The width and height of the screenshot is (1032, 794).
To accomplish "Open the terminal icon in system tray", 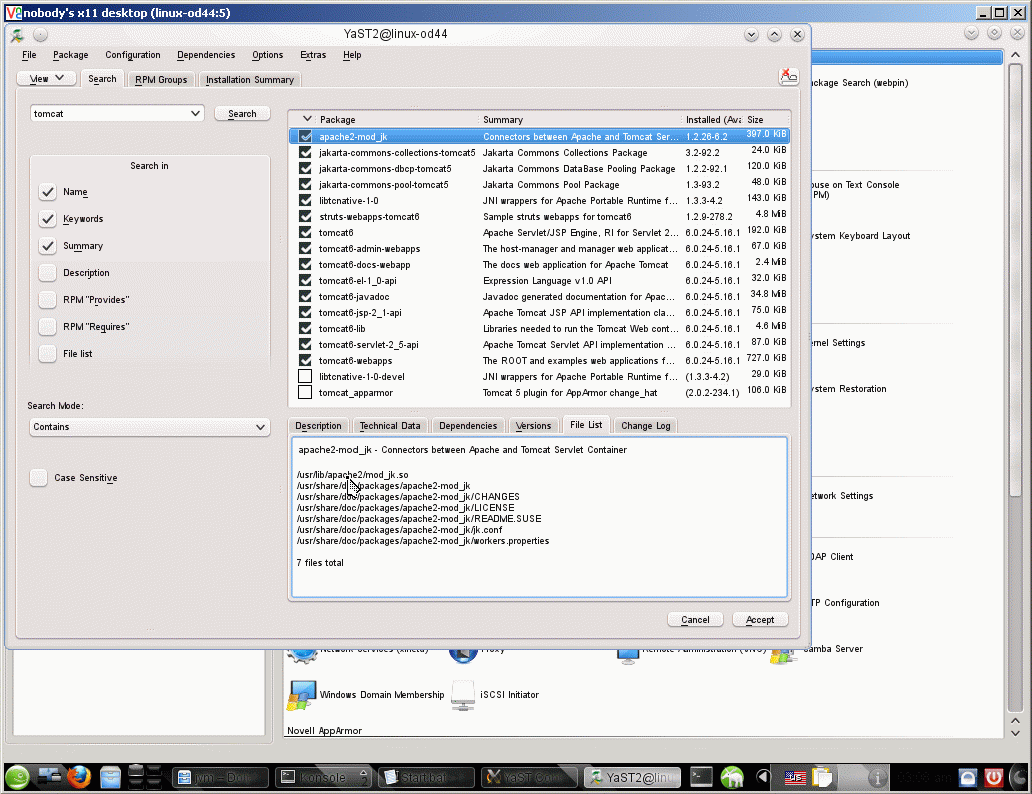I will click(x=701, y=778).
